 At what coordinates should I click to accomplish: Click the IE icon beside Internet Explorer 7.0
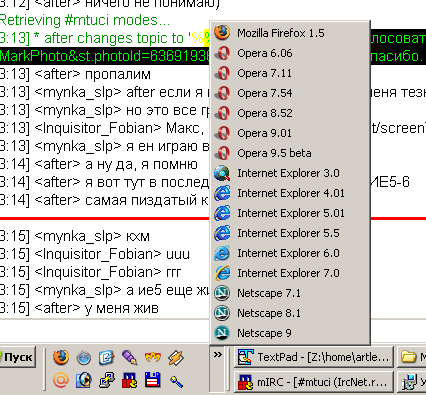222,273
